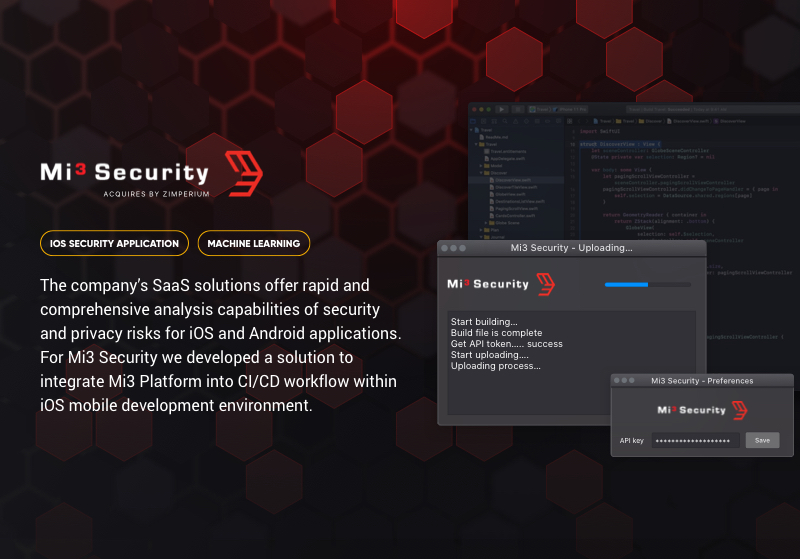This screenshot has height=559, width=800.
Task: Open the Issue navigator warning-triangle icon in Xcode
Action: point(515,121)
